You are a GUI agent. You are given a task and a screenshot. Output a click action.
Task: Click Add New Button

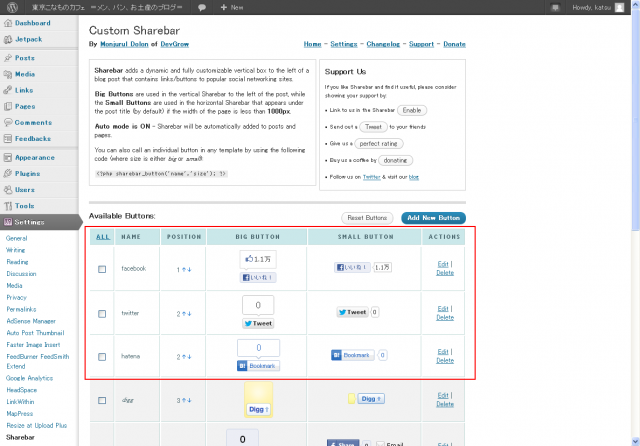[x=433, y=218]
